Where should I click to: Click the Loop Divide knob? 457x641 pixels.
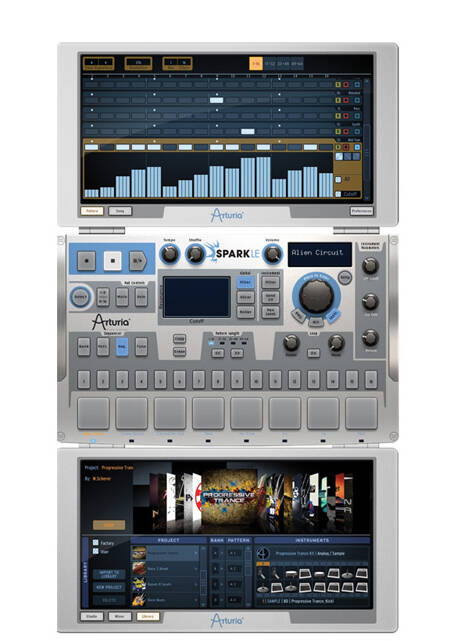pos(291,343)
